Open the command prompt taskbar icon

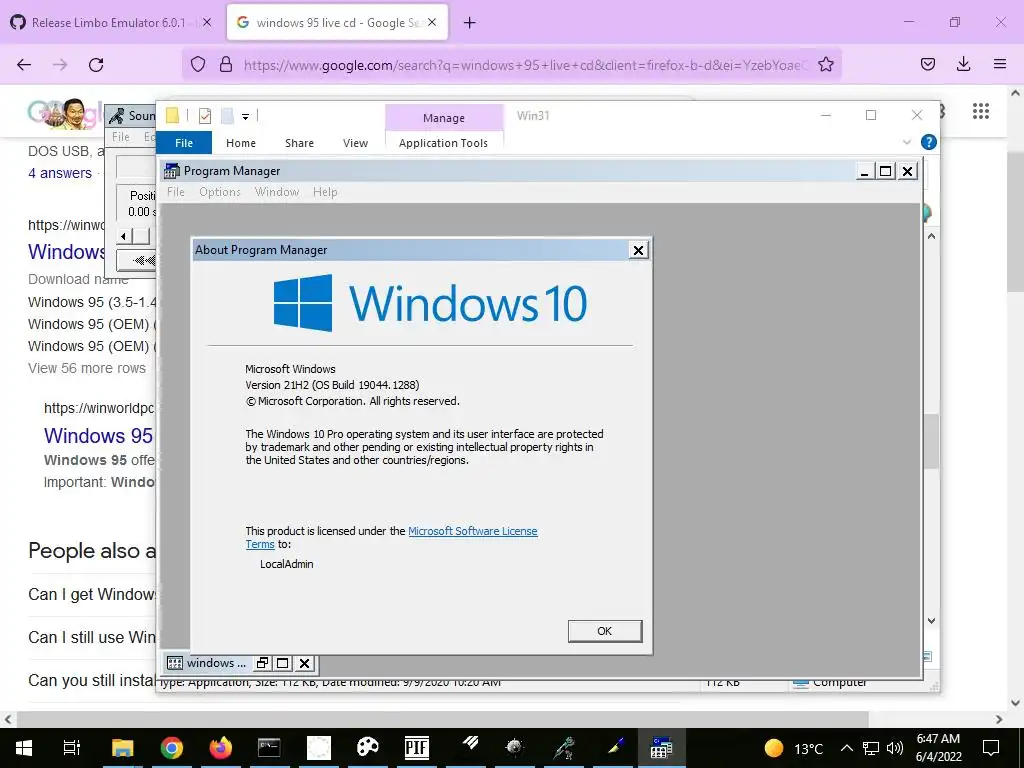[x=269, y=748]
